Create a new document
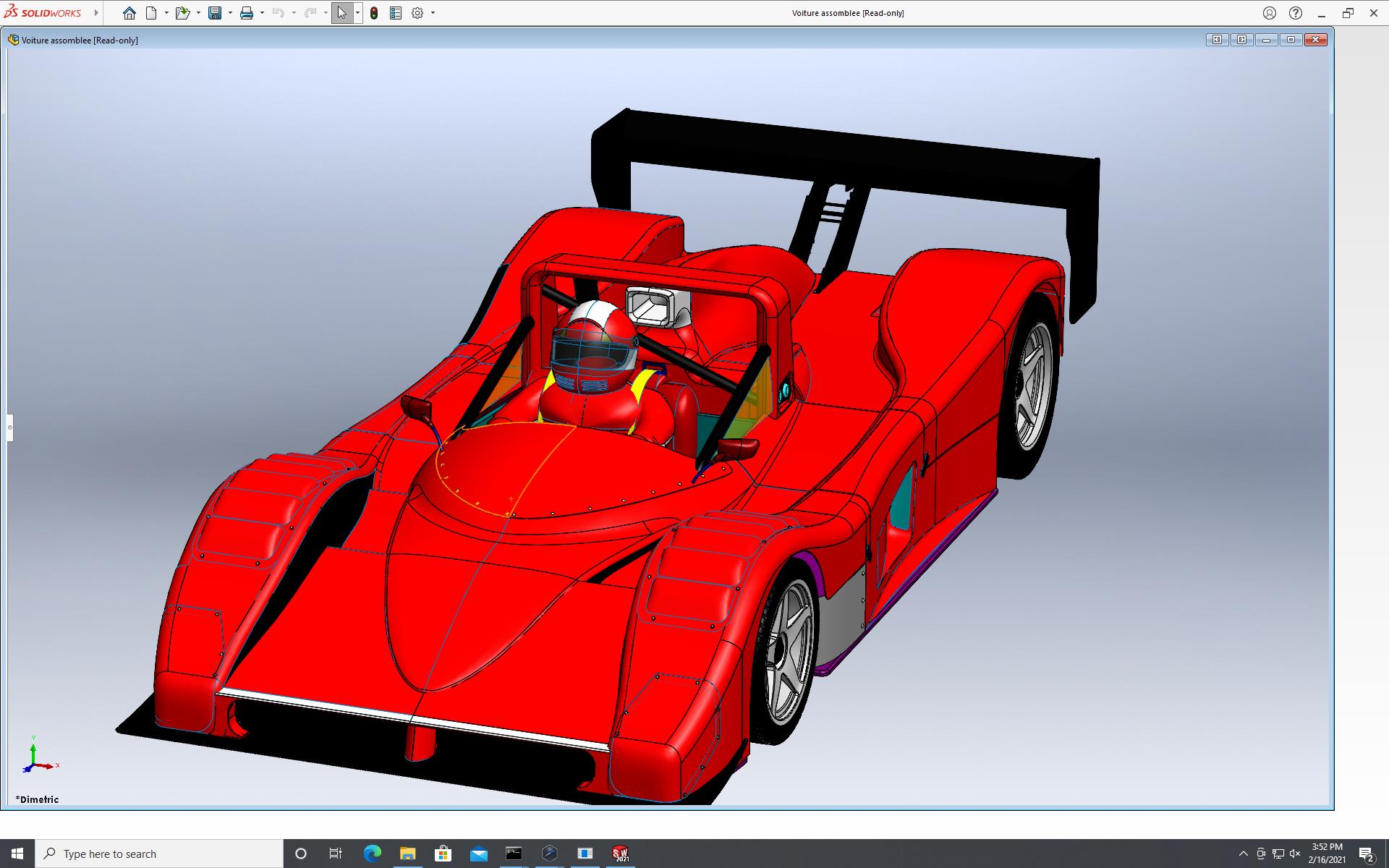The image size is (1389, 868). point(151,13)
